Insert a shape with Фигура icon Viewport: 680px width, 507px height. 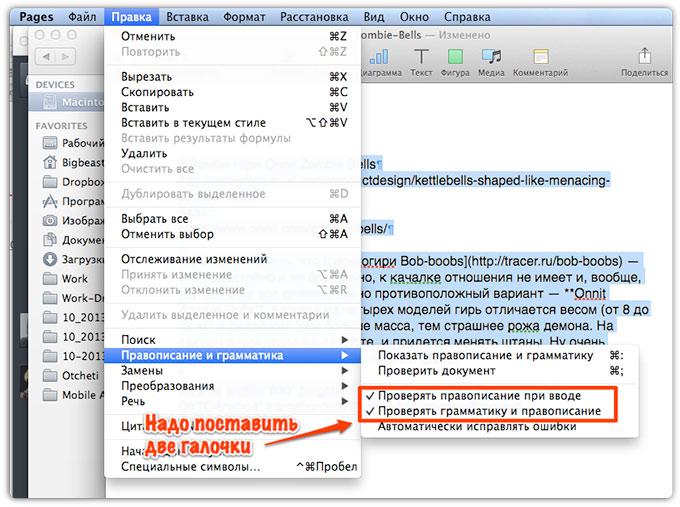[x=455, y=56]
